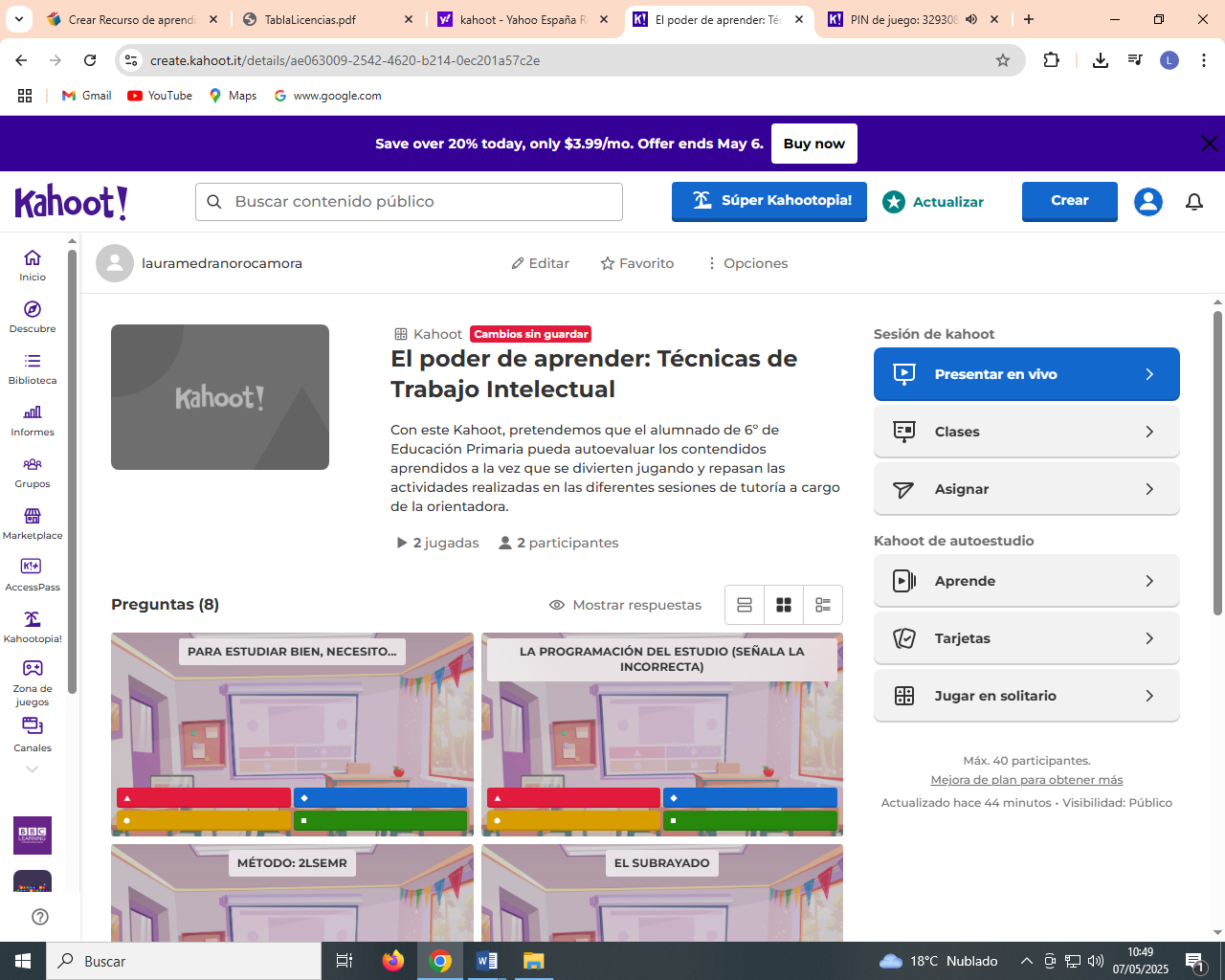Click Actualizar button
Viewport: 1225px width, 980px height.
click(x=934, y=202)
